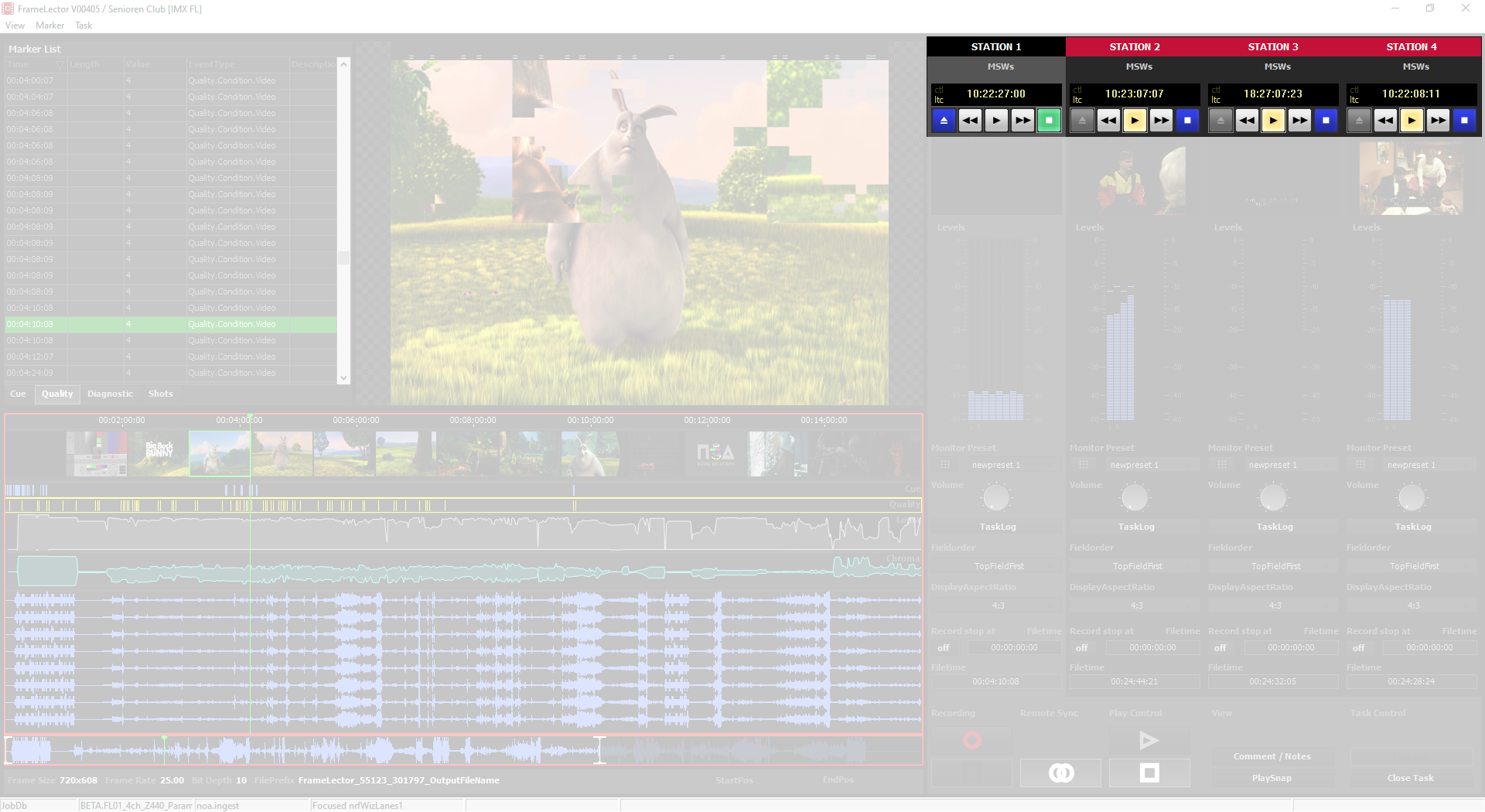Switch to the Cue tab

[18, 394]
